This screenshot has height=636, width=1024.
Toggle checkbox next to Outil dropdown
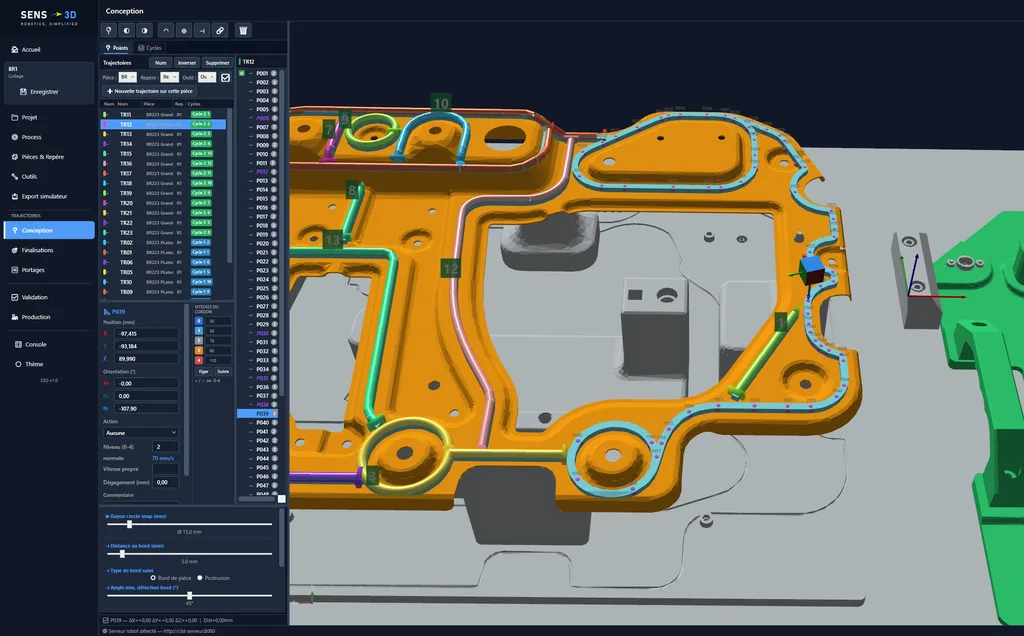225,78
